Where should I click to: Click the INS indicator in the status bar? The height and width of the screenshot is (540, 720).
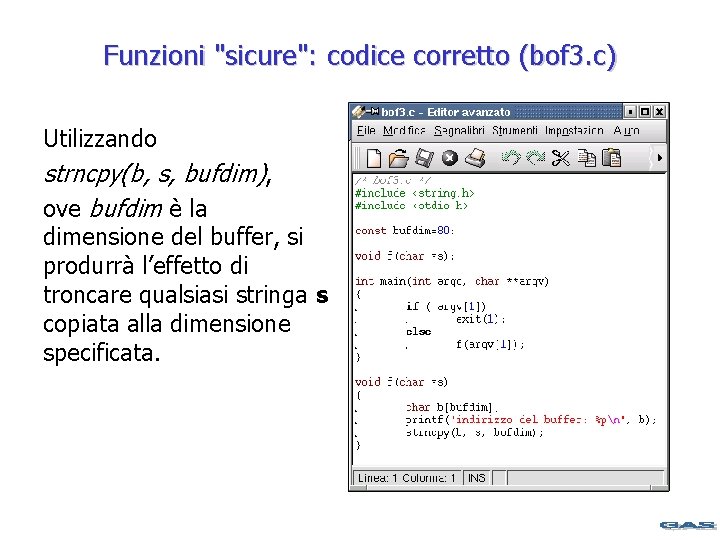coord(476,478)
